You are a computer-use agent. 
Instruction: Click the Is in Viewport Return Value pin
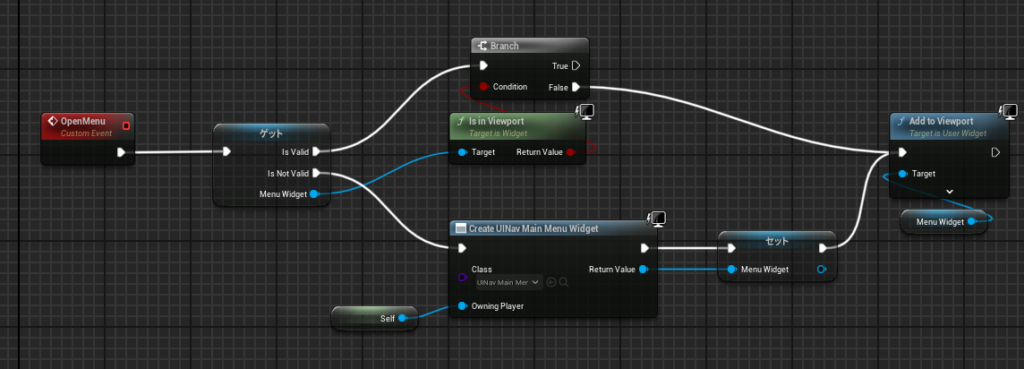[x=571, y=152]
